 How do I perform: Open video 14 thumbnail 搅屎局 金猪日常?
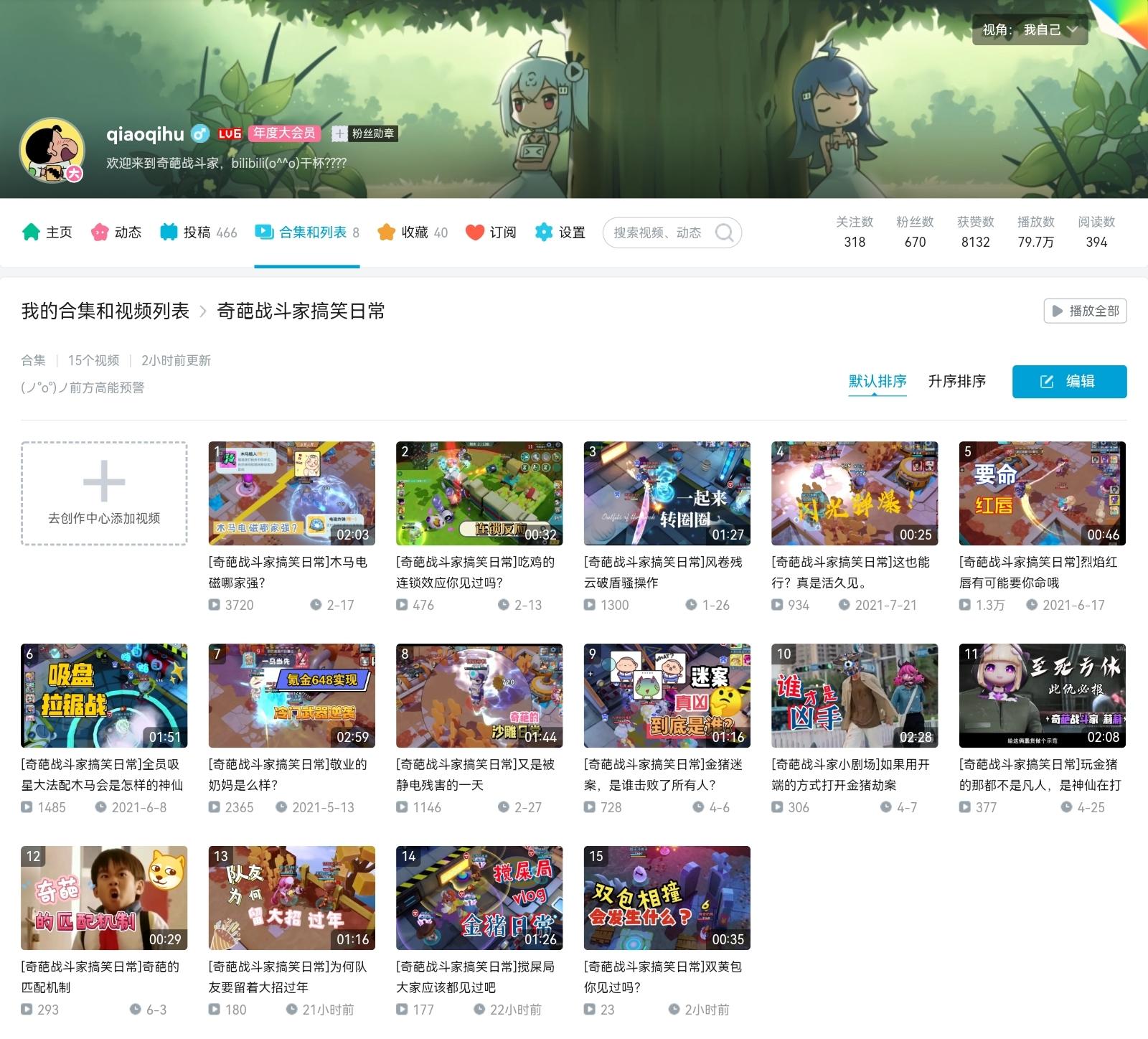479,898
